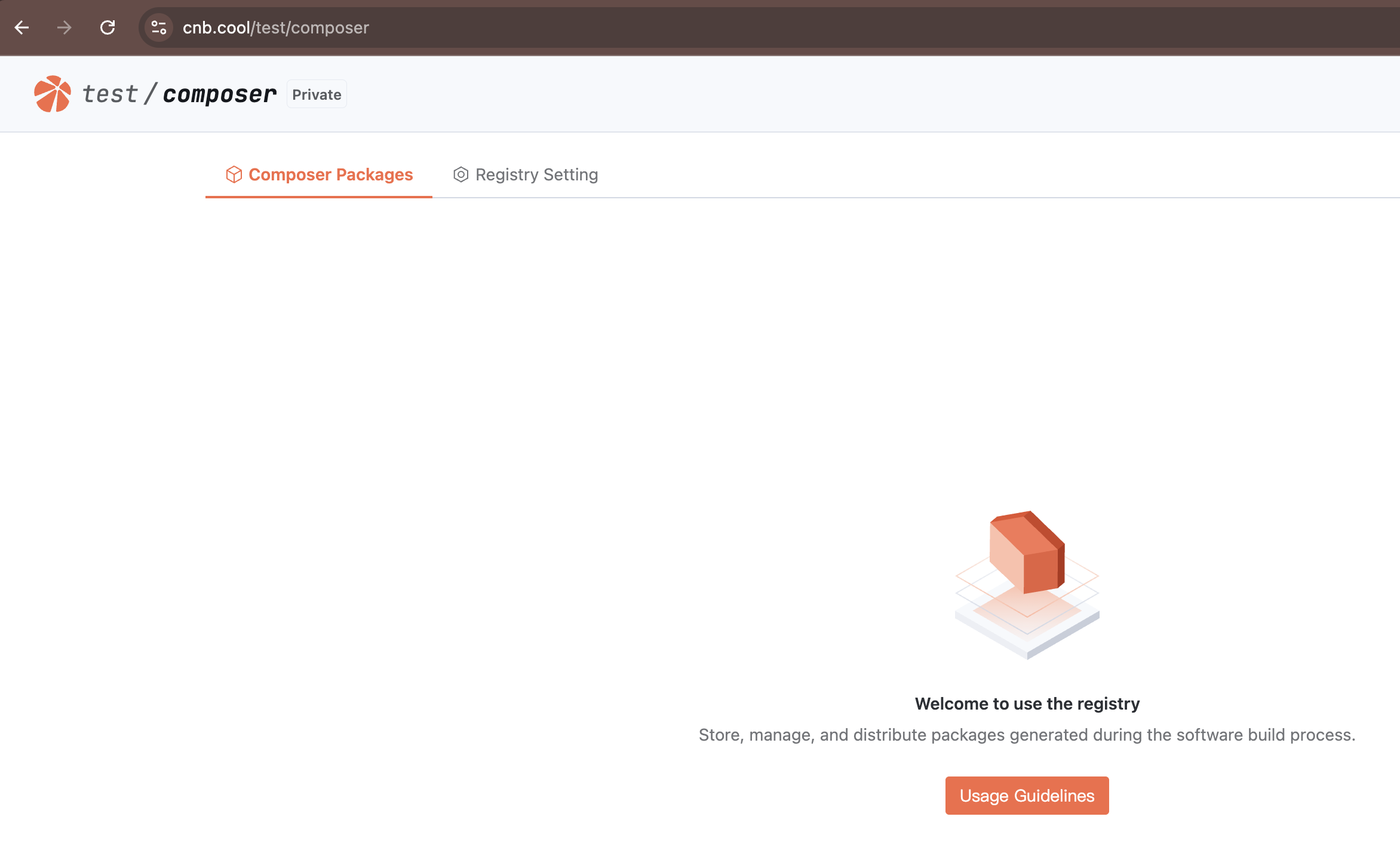The width and height of the screenshot is (1400, 841).
Task: Click the slash between test and composer
Action: (151, 94)
